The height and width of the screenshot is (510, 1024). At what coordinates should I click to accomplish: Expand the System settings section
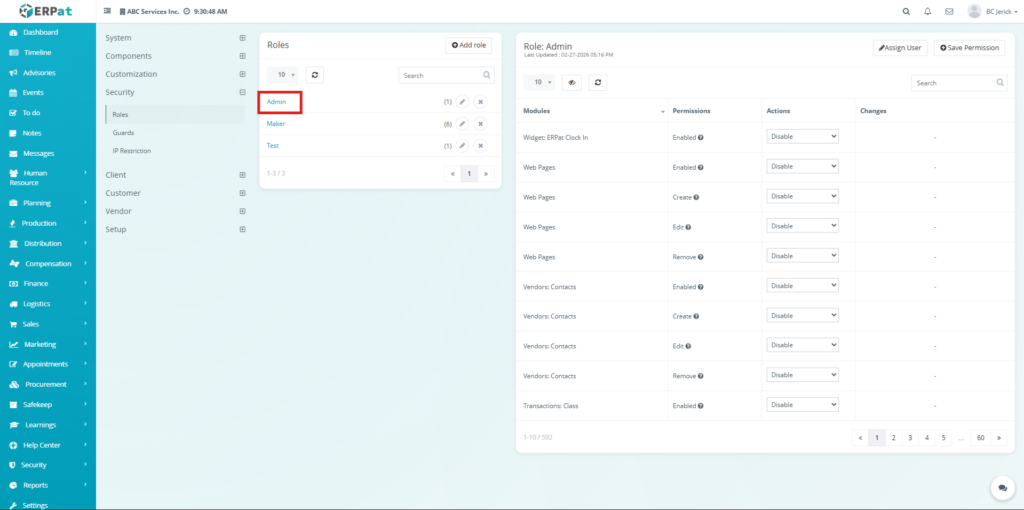(x=242, y=38)
